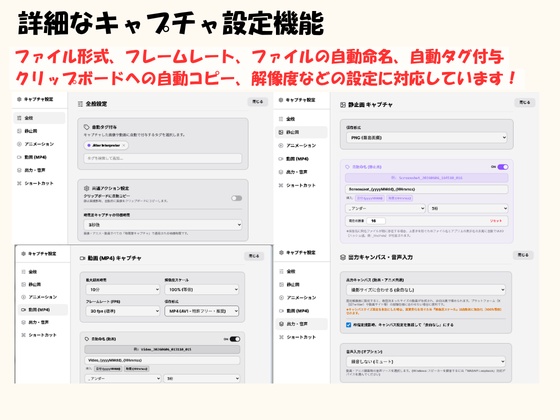The width and height of the screenshot is (560, 420).
Task: Focus the tag search input field
Action: [x=163, y=158]
